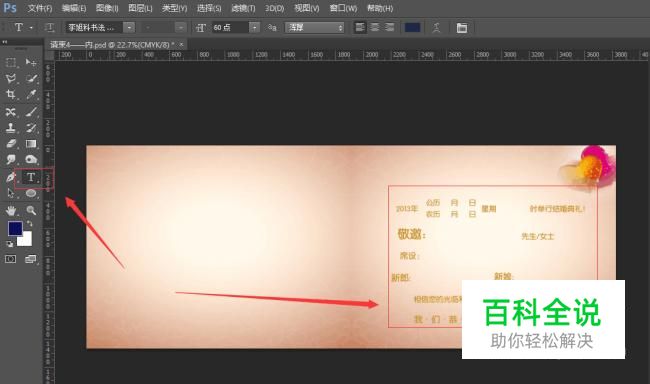Click the 席设 text on the invitation

[409, 256]
